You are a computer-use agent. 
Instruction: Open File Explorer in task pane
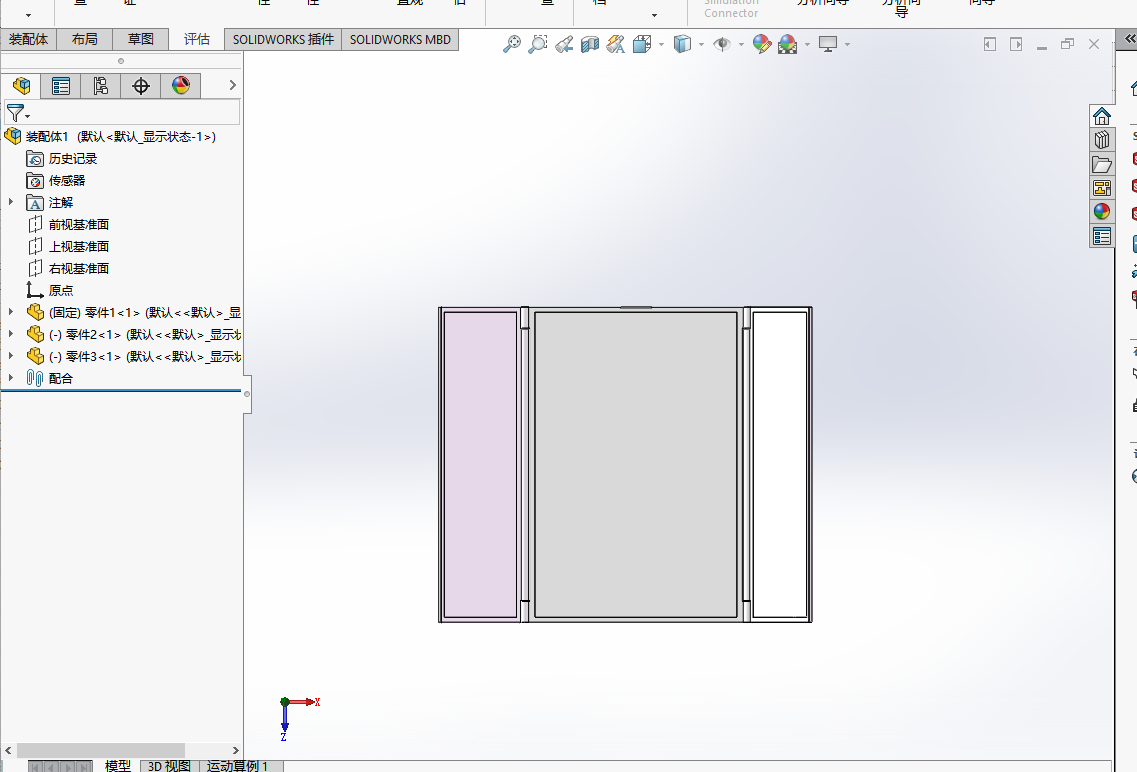point(1101,164)
